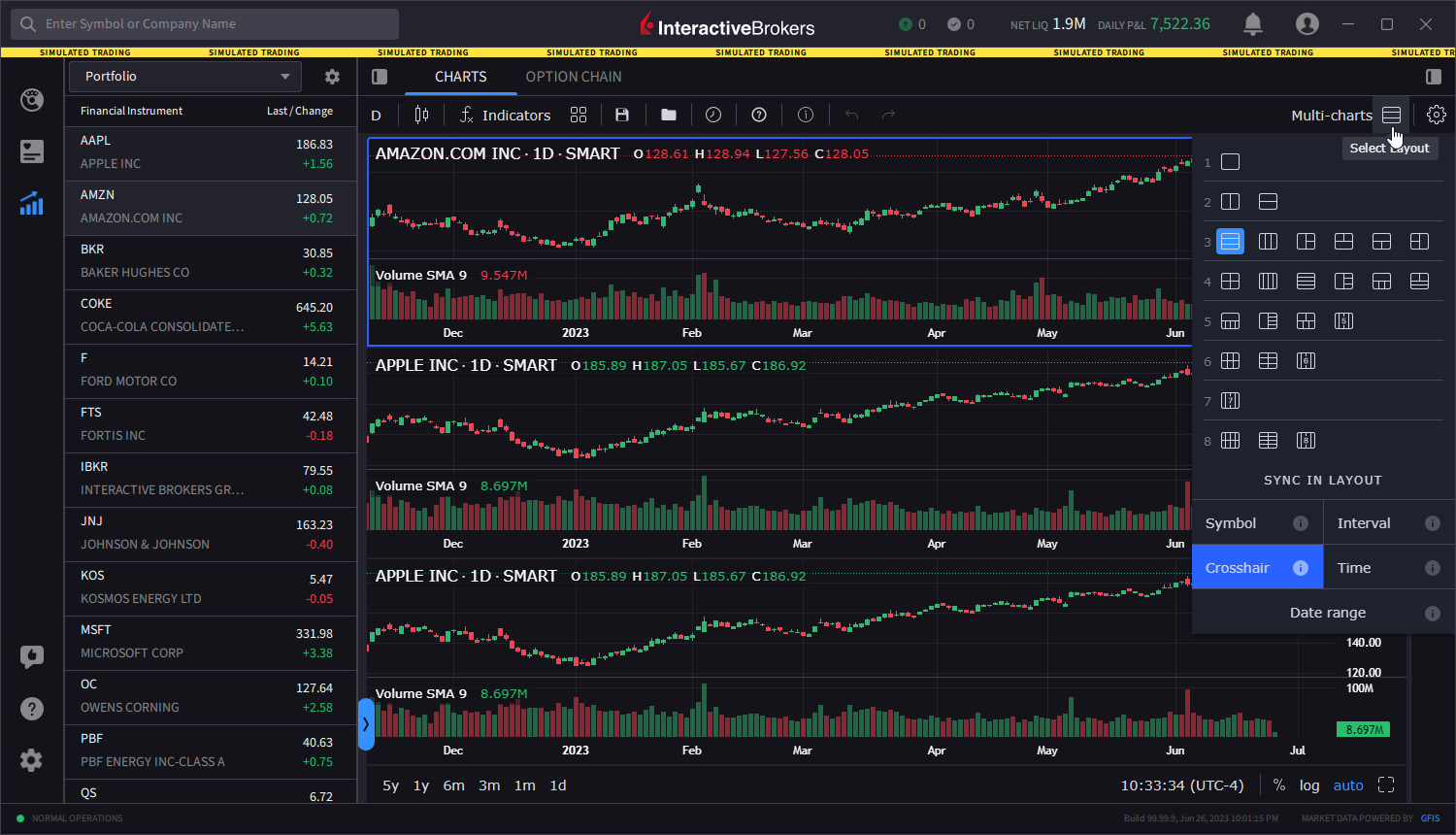Disable Crosshair sync
This screenshot has width=1456, height=835.
[x=1257, y=568]
